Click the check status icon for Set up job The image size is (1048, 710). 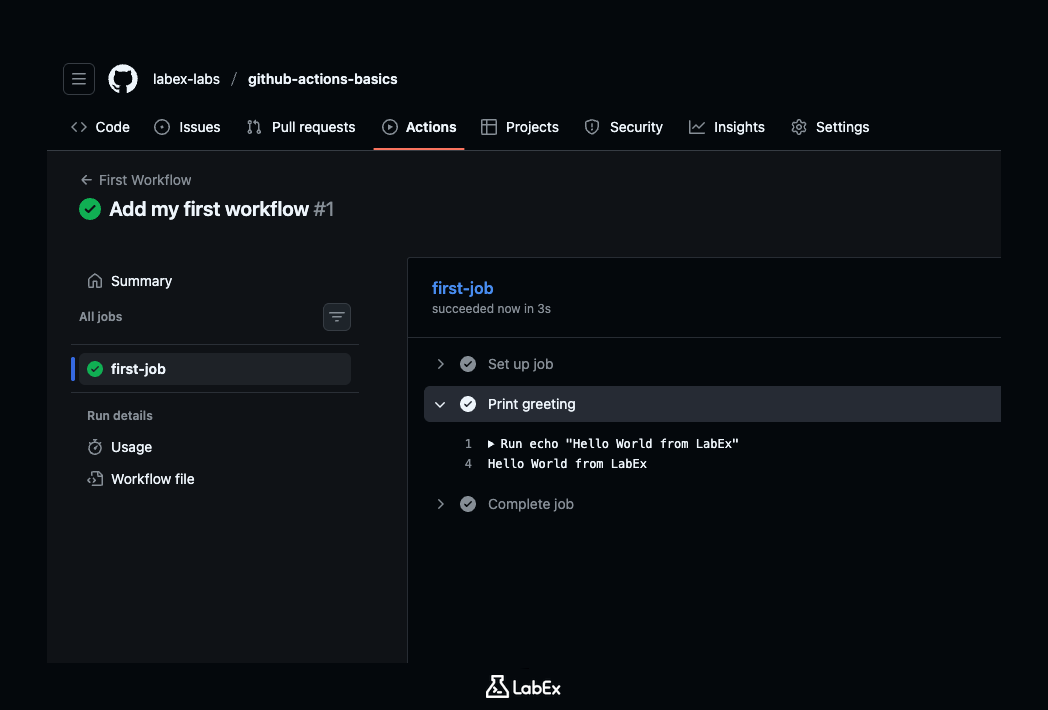[x=468, y=364]
